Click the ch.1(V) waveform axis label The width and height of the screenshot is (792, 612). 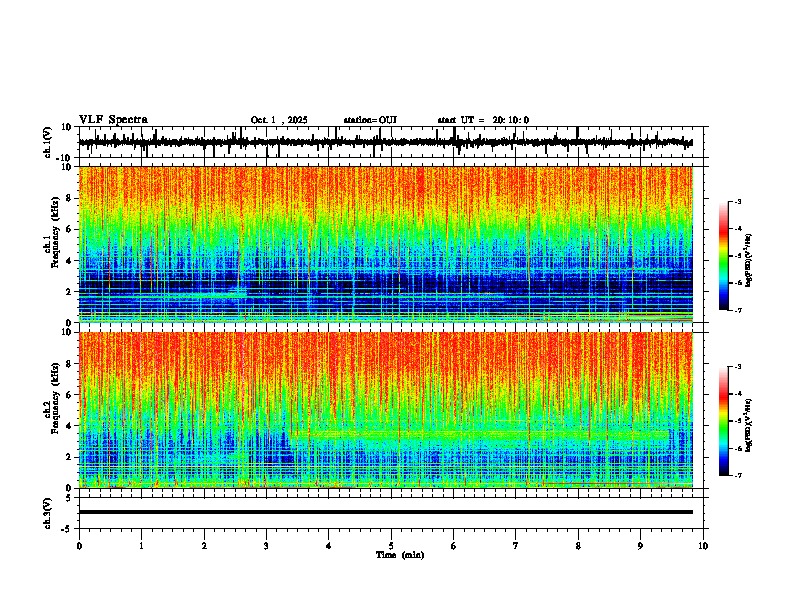48,142
